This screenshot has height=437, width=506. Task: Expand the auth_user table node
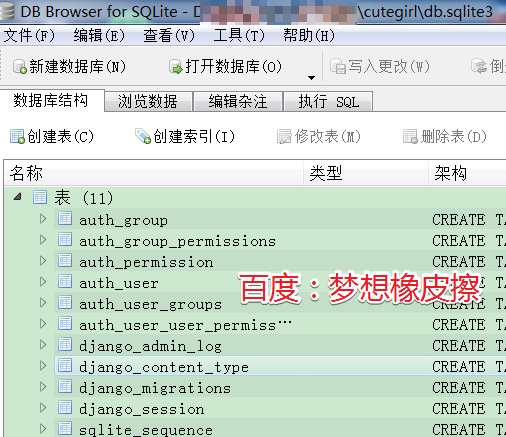pyautogui.click(x=43, y=282)
